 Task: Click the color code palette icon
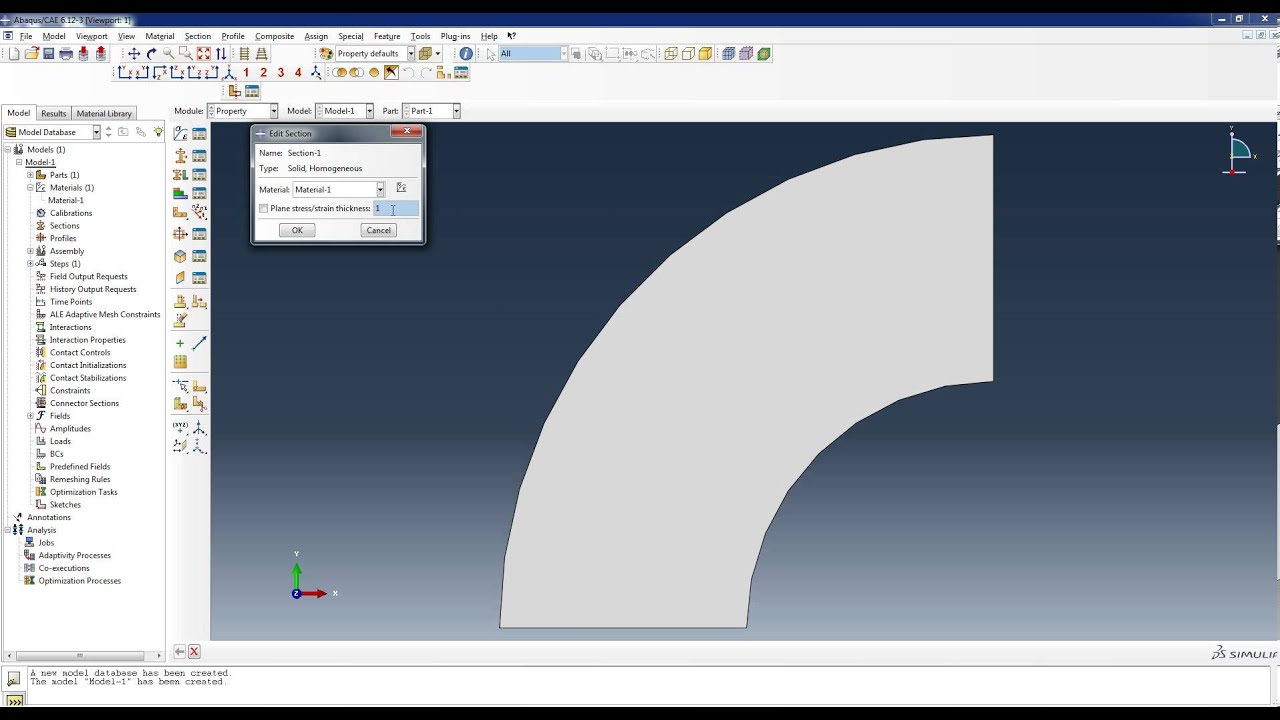[x=326, y=54]
